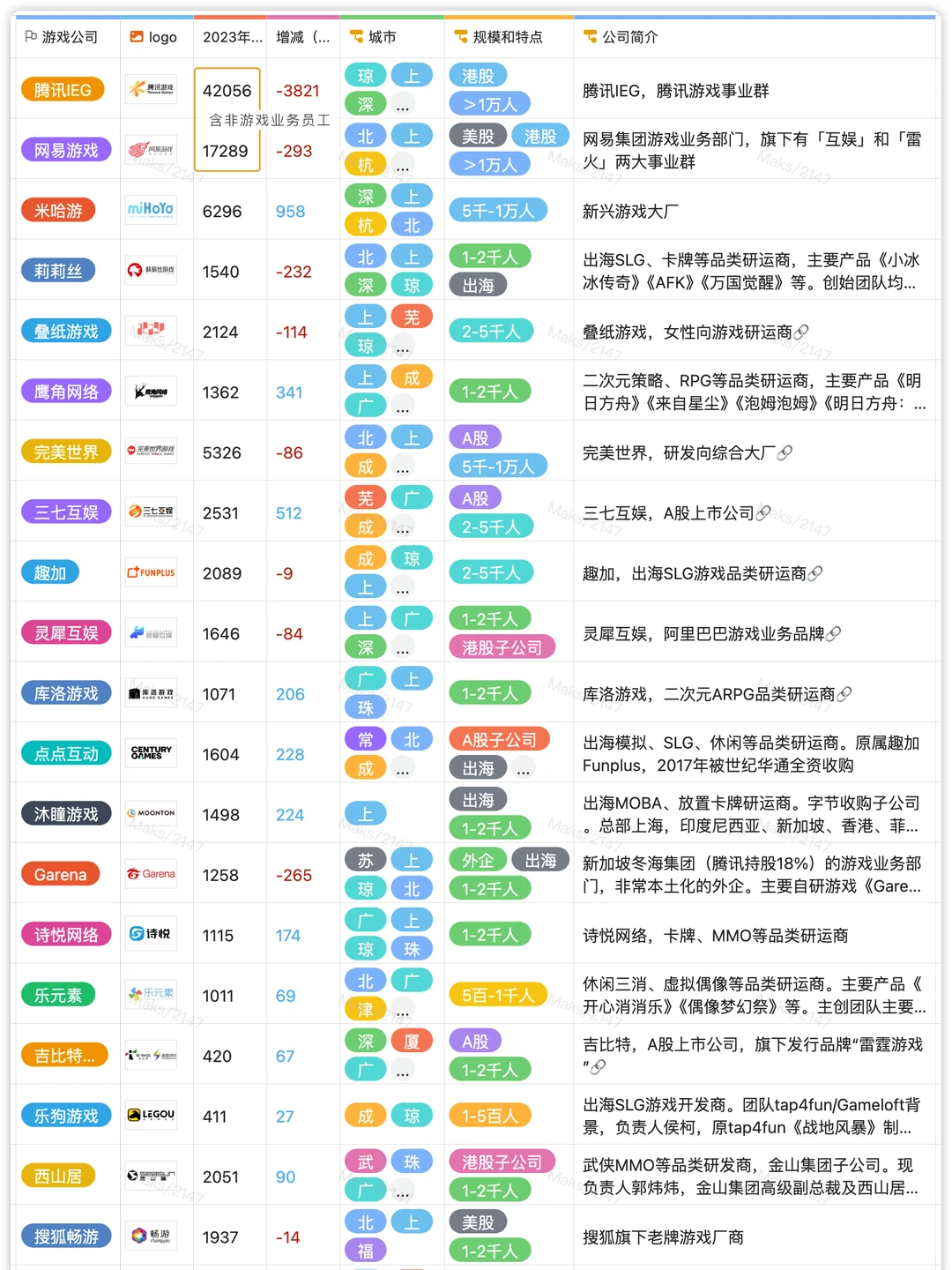Screen dimensions: 952x1270
Task: Click the 港股子公司 tag in 灵犀互娱 row
Action: coord(502,647)
